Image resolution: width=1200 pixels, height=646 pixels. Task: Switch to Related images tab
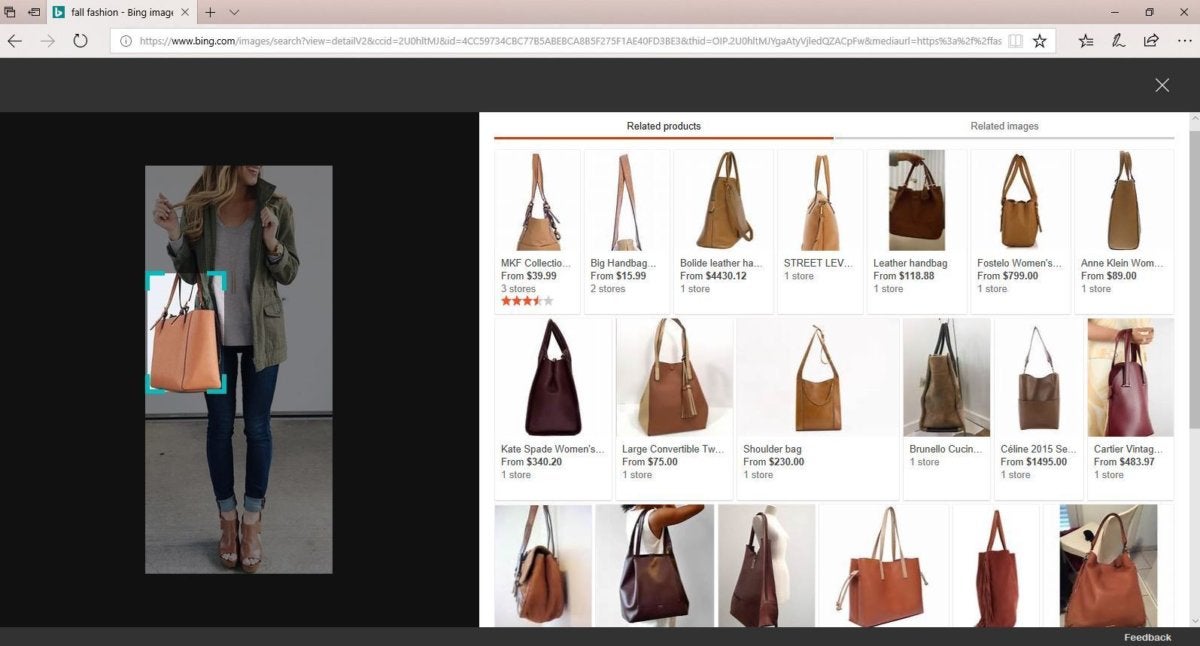point(1004,127)
